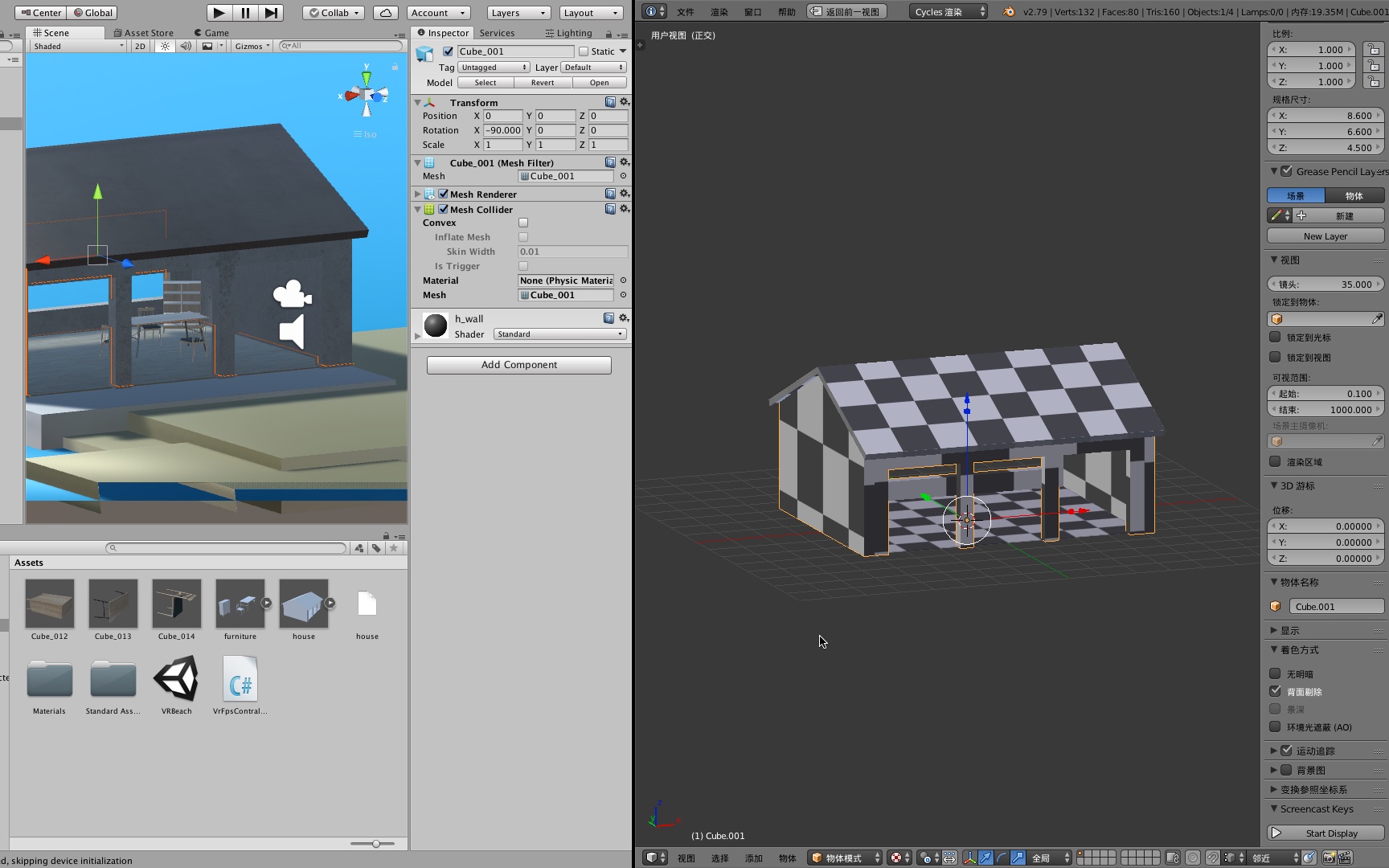Open the 物体模式 mode dropdown in Blender
Image resolution: width=1389 pixels, height=868 pixels.
(843, 858)
